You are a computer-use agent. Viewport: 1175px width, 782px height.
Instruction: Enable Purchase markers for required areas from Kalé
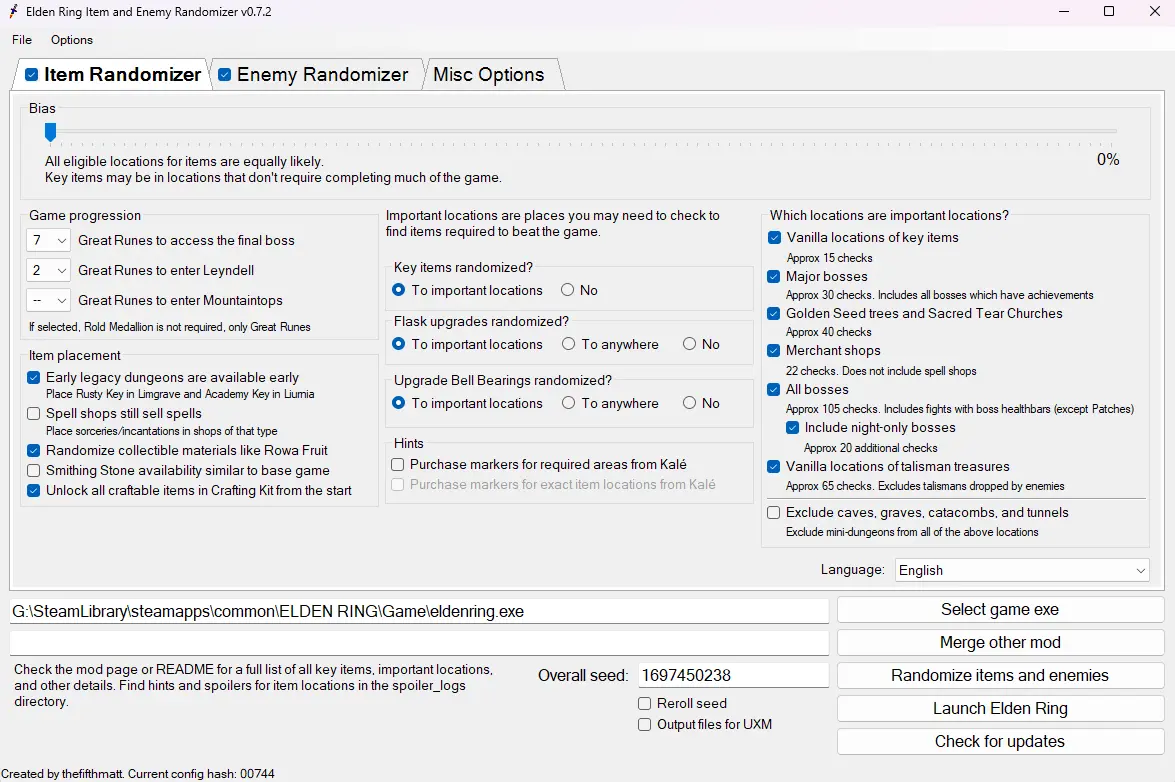398,464
